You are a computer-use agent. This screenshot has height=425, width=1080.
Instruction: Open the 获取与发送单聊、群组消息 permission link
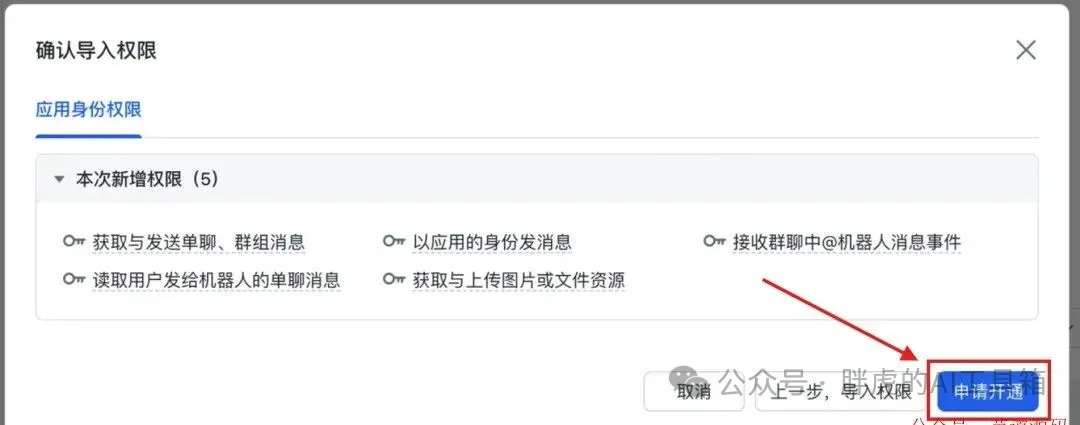tap(198, 242)
